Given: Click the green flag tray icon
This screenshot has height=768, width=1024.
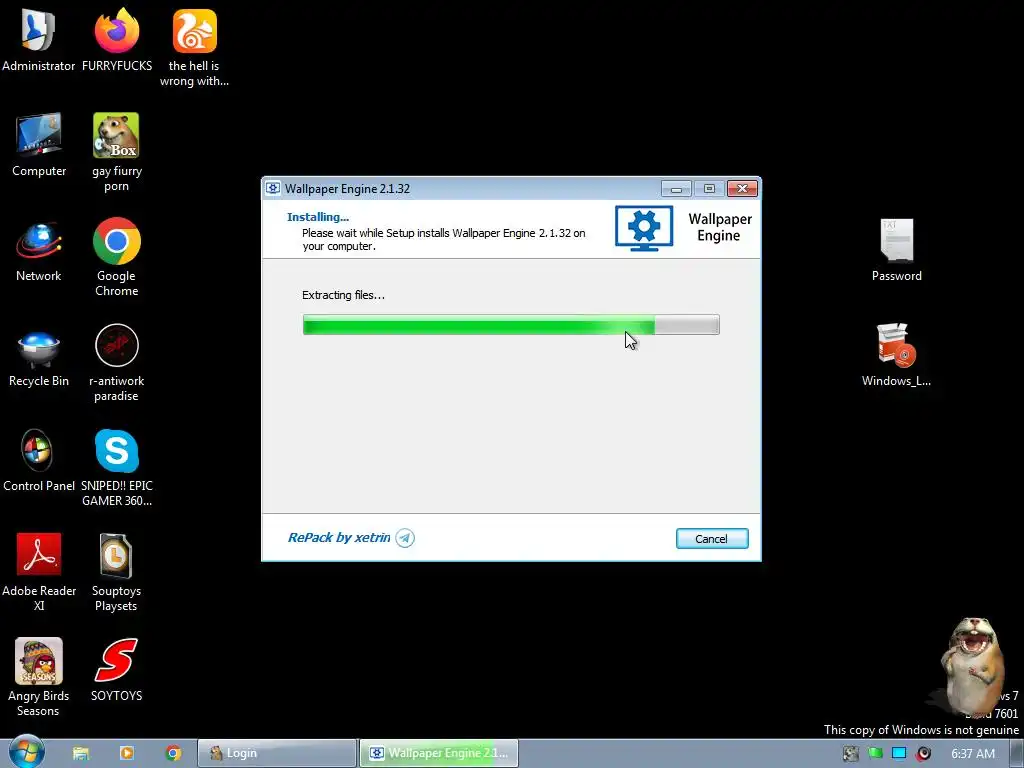Looking at the screenshot, I should click(875, 754).
